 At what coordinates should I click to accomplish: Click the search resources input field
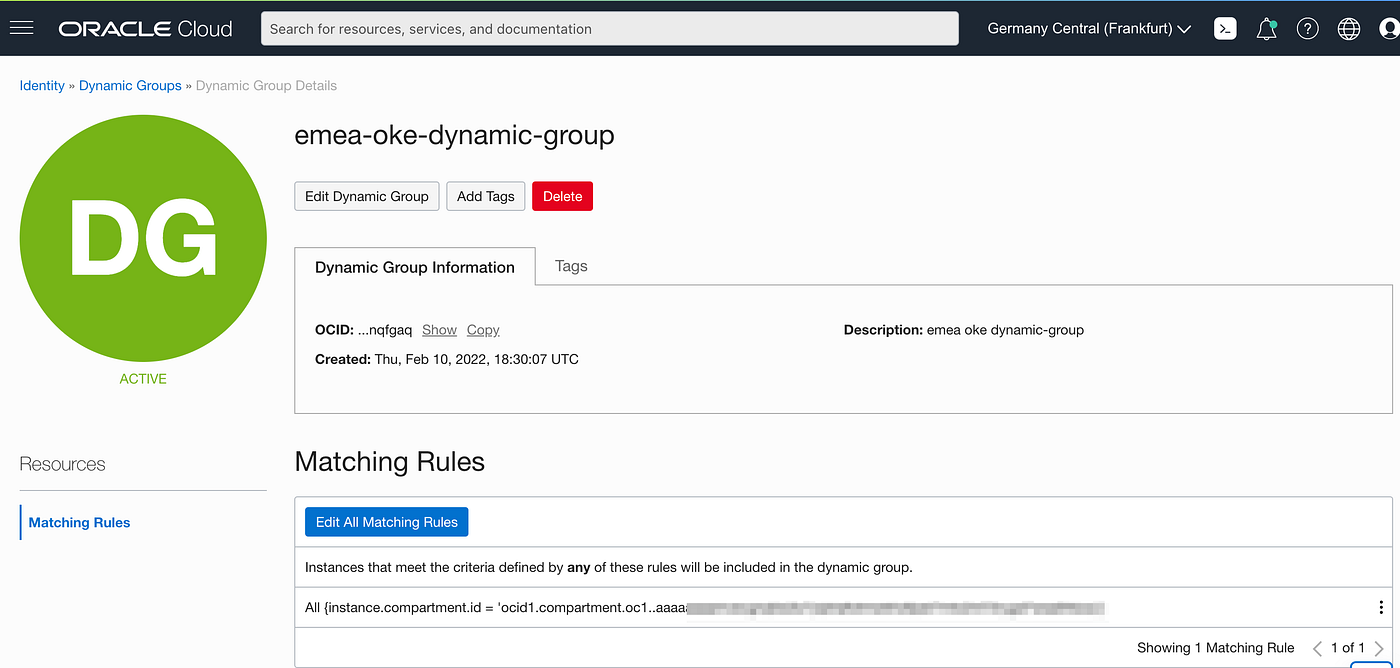609,29
